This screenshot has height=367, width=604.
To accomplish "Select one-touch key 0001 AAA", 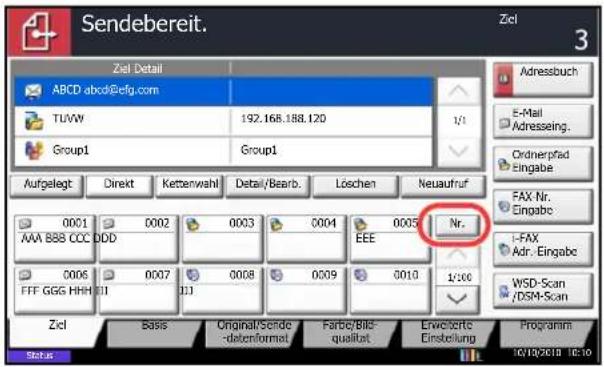I will click(x=55, y=238).
